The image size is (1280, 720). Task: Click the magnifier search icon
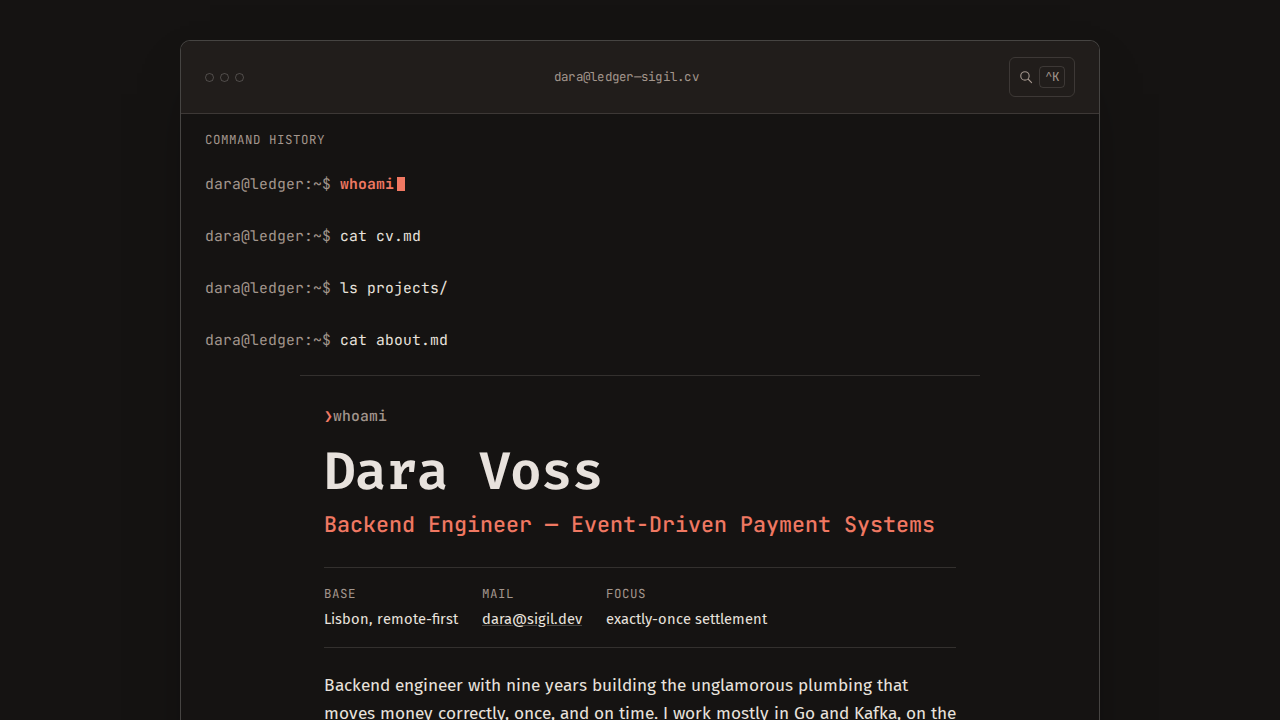click(1026, 77)
